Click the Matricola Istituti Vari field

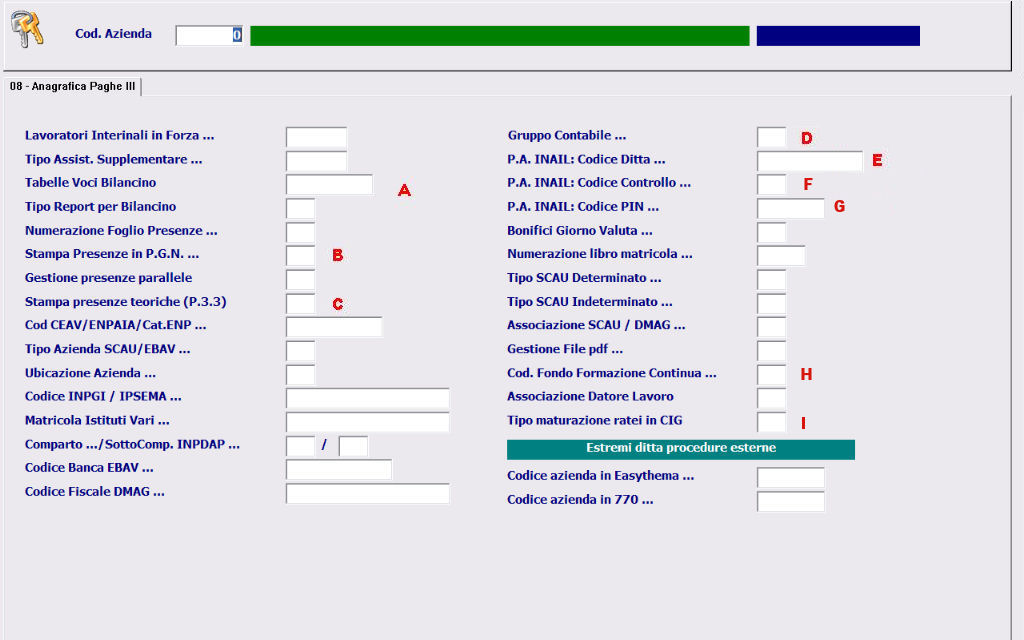pos(367,422)
